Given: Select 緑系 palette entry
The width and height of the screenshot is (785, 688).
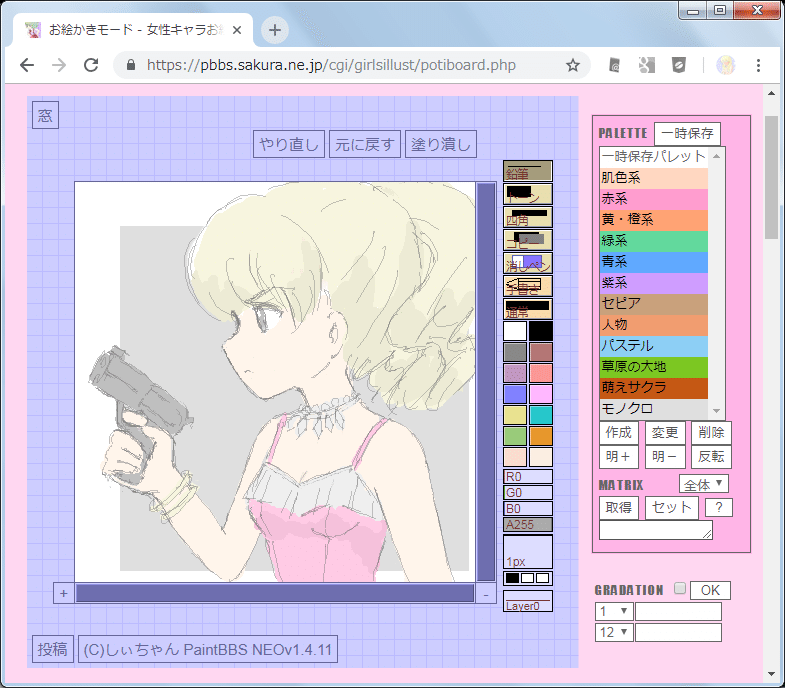Looking at the screenshot, I should tap(654, 241).
